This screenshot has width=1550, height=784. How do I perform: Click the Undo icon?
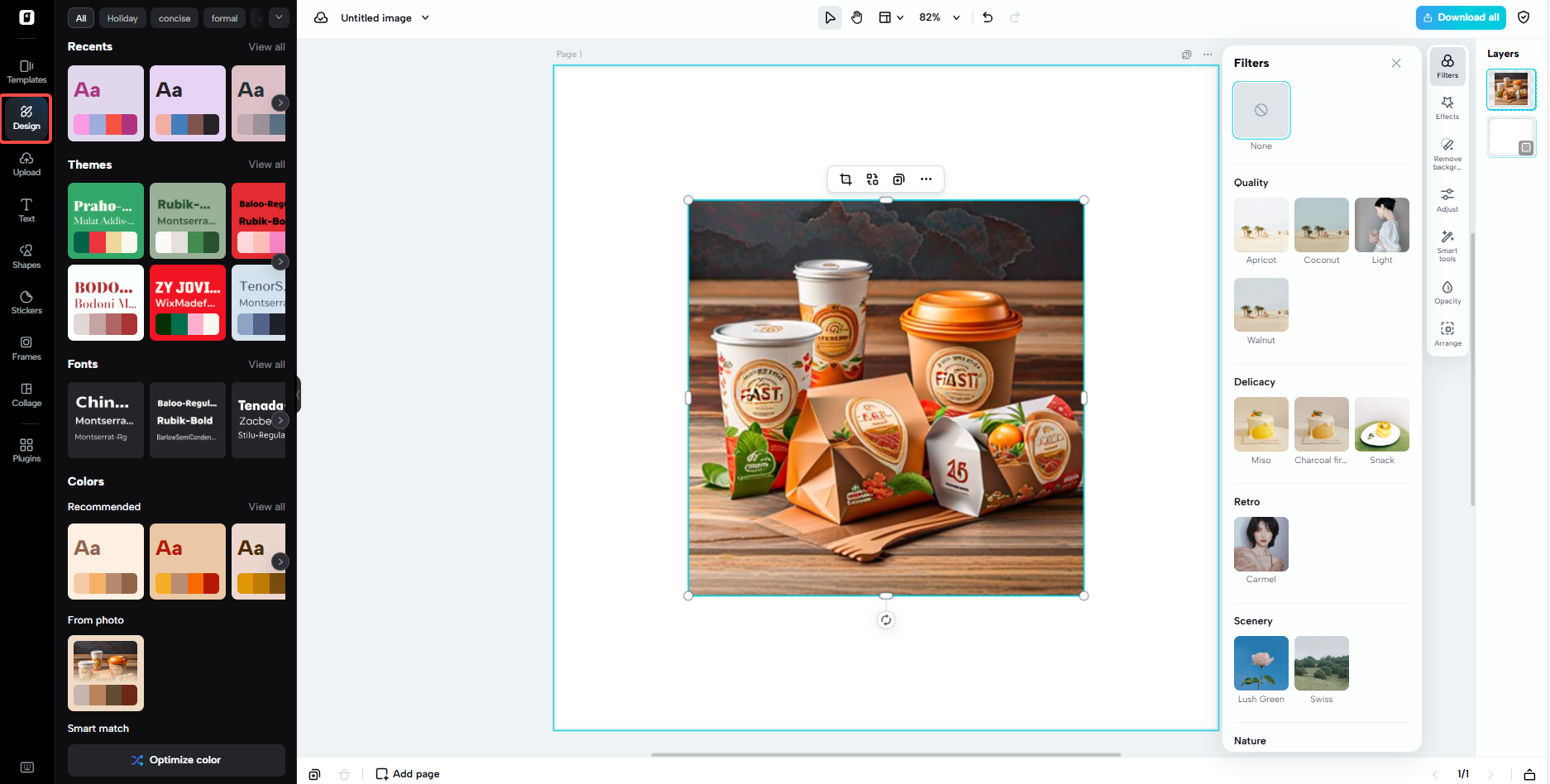(x=988, y=17)
